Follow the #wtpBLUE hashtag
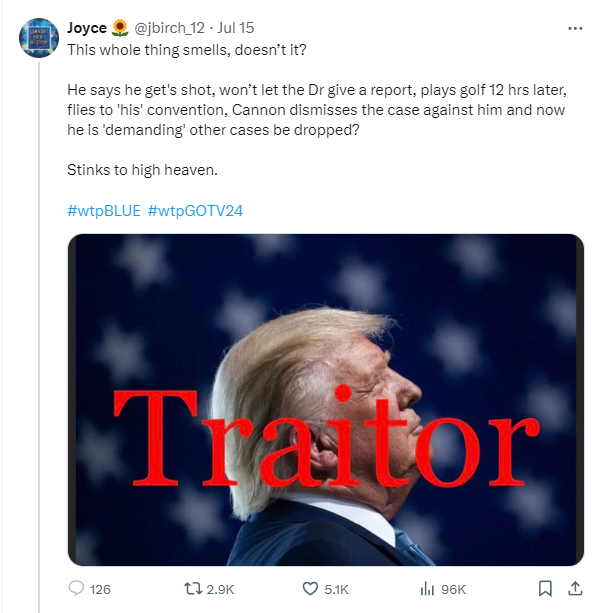The height and width of the screenshot is (613, 600). pyautogui.click(x=104, y=211)
